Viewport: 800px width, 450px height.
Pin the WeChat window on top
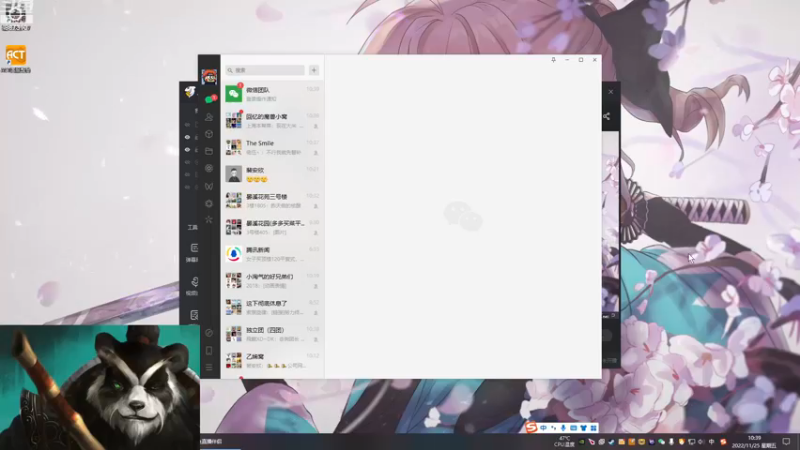coord(553,60)
